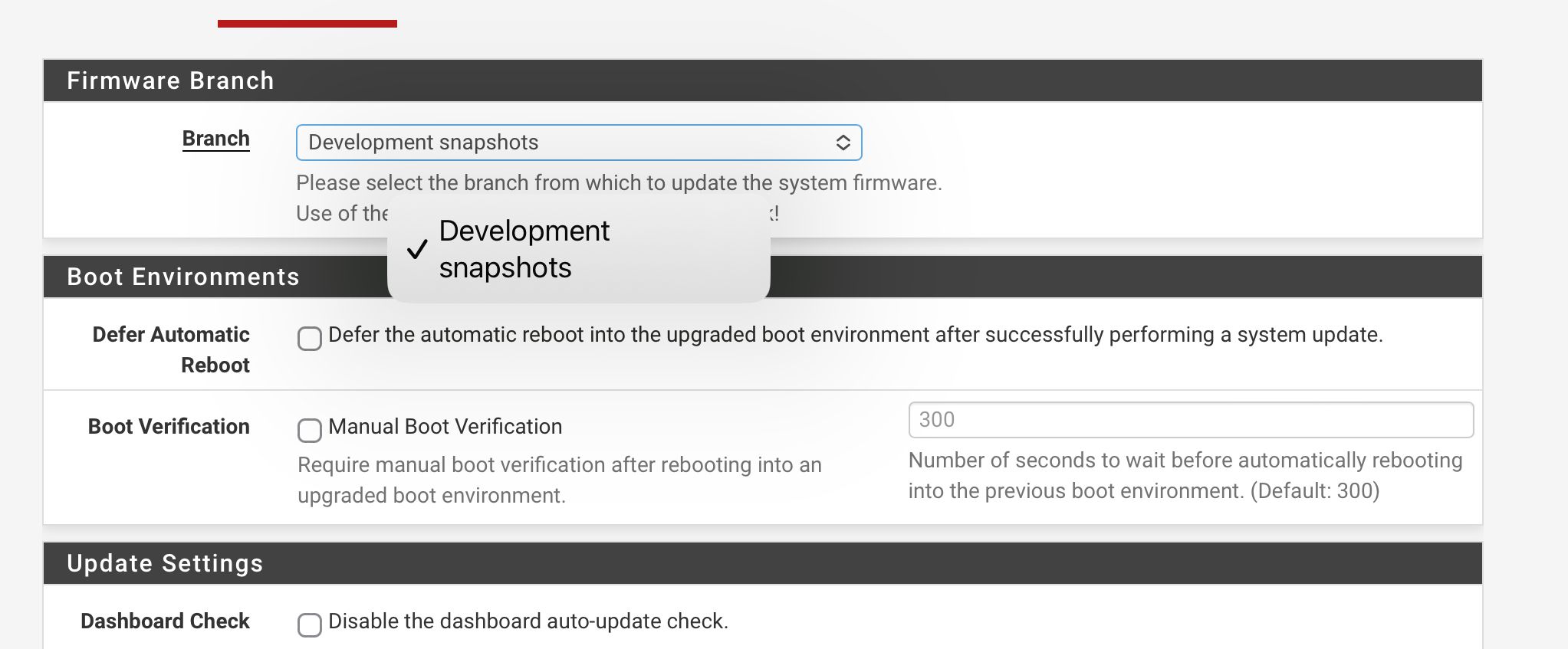
Task: Choose the Development snapshots popup option
Action: click(524, 249)
